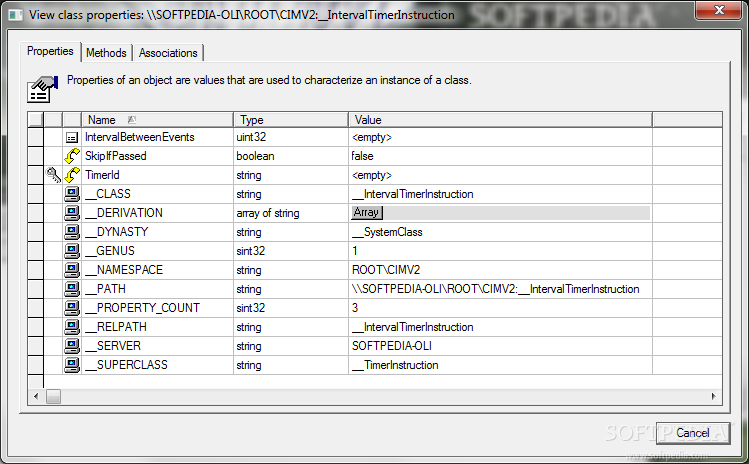
Task: Click the sint32 type of __GENUS
Action: 251,251
